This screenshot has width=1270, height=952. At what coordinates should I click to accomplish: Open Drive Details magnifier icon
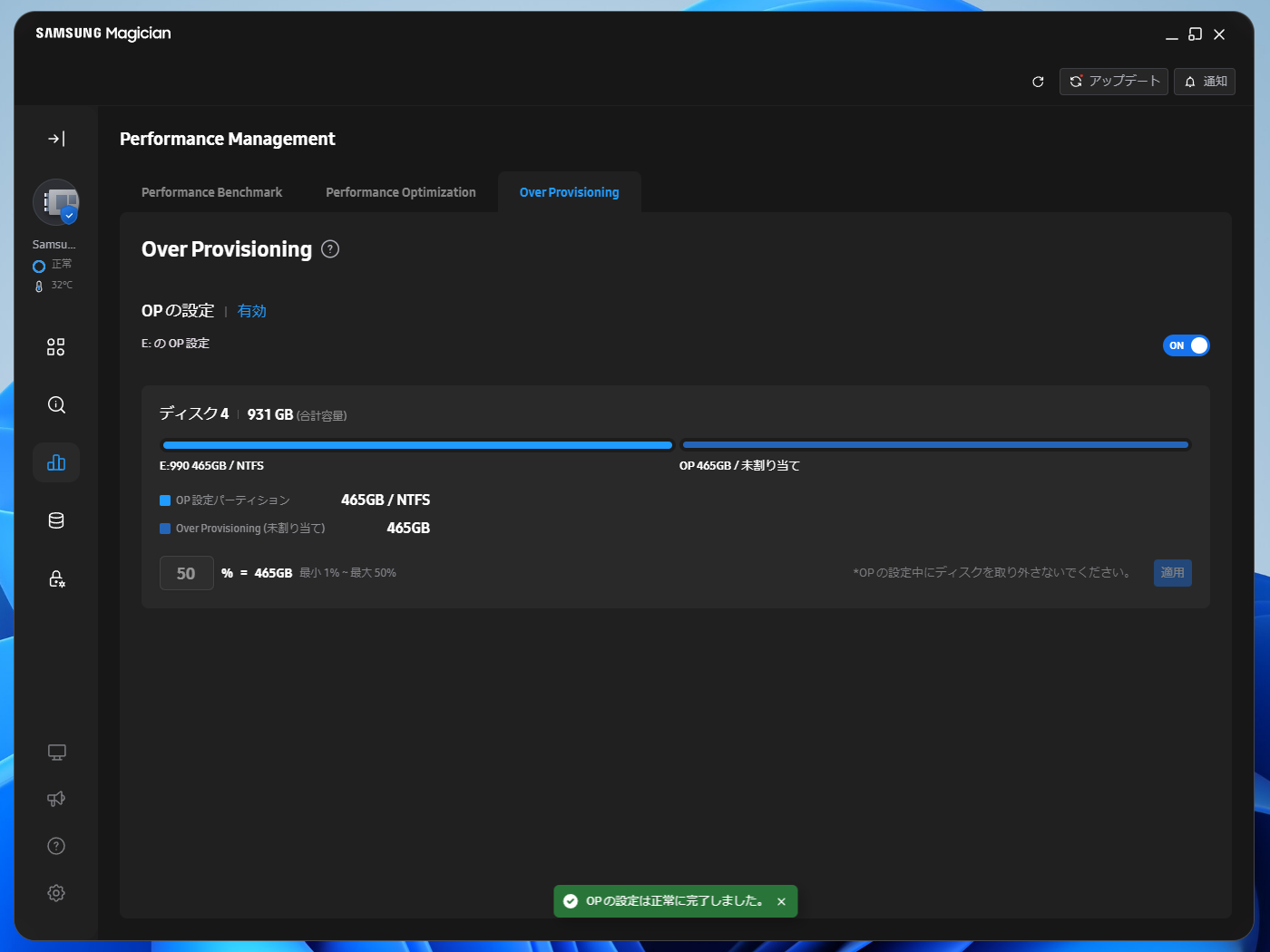click(x=56, y=404)
